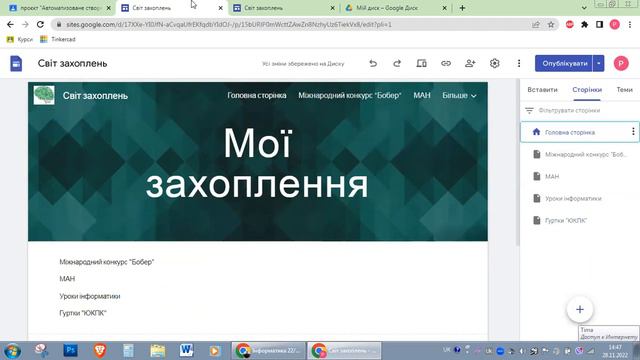Screen dimensions: 640x360
Task: Open the Tinkercad bookmark
Action: (58, 39)
